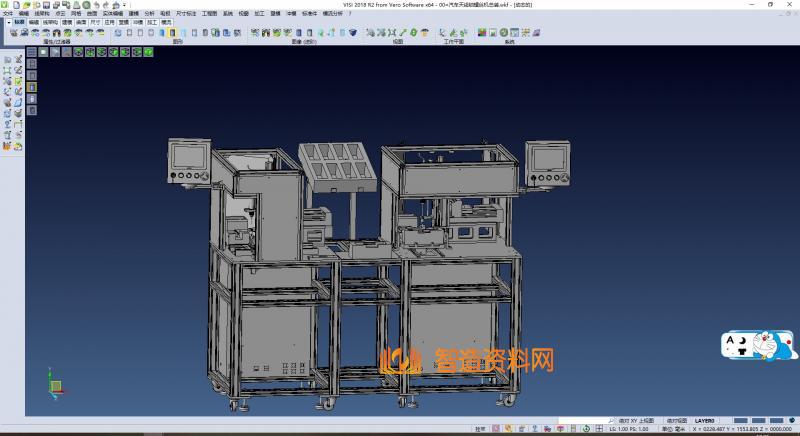Open the 文件 menu
The height and width of the screenshot is (436, 800).
(8, 13)
